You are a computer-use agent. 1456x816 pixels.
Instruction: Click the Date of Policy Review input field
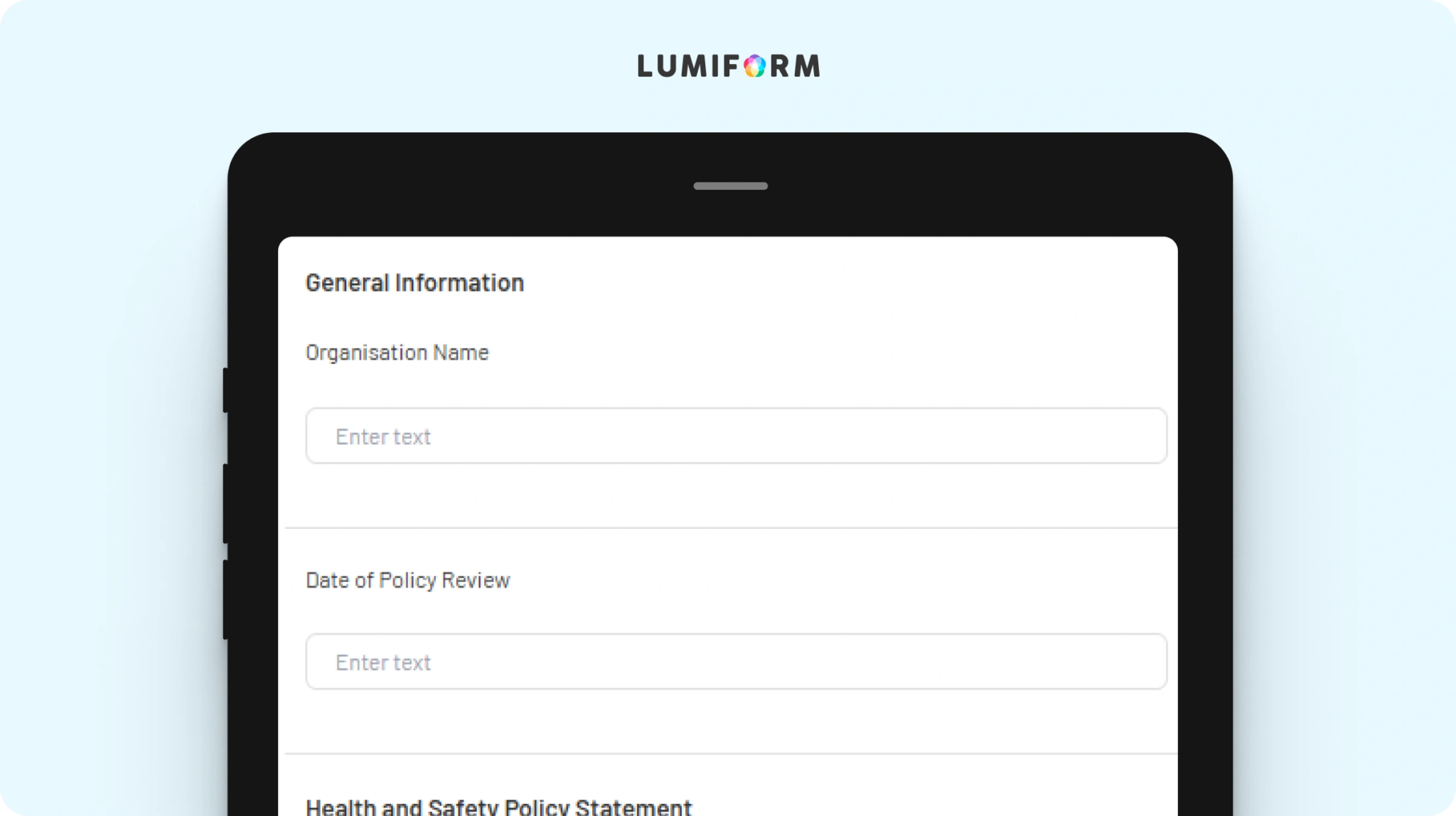(x=736, y=662)
